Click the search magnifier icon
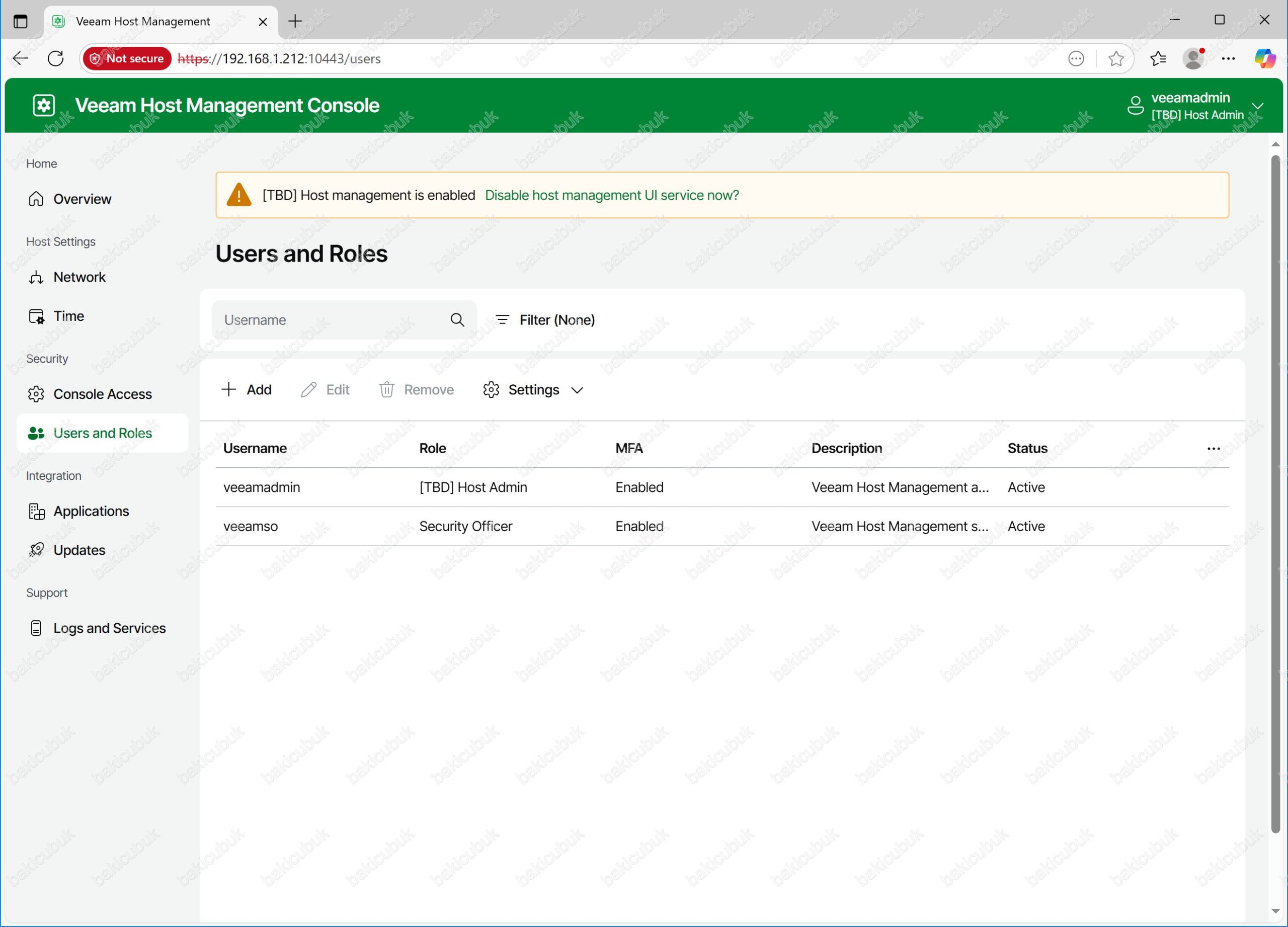The image size is (1288, 927). 457,320
